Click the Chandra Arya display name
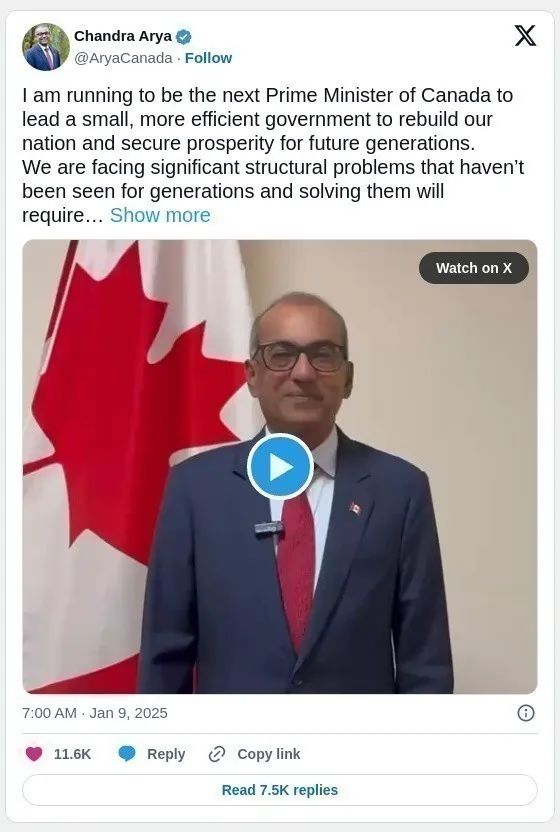Image resolution: width=560 pixels, height=832 pixels. (123, 36)
